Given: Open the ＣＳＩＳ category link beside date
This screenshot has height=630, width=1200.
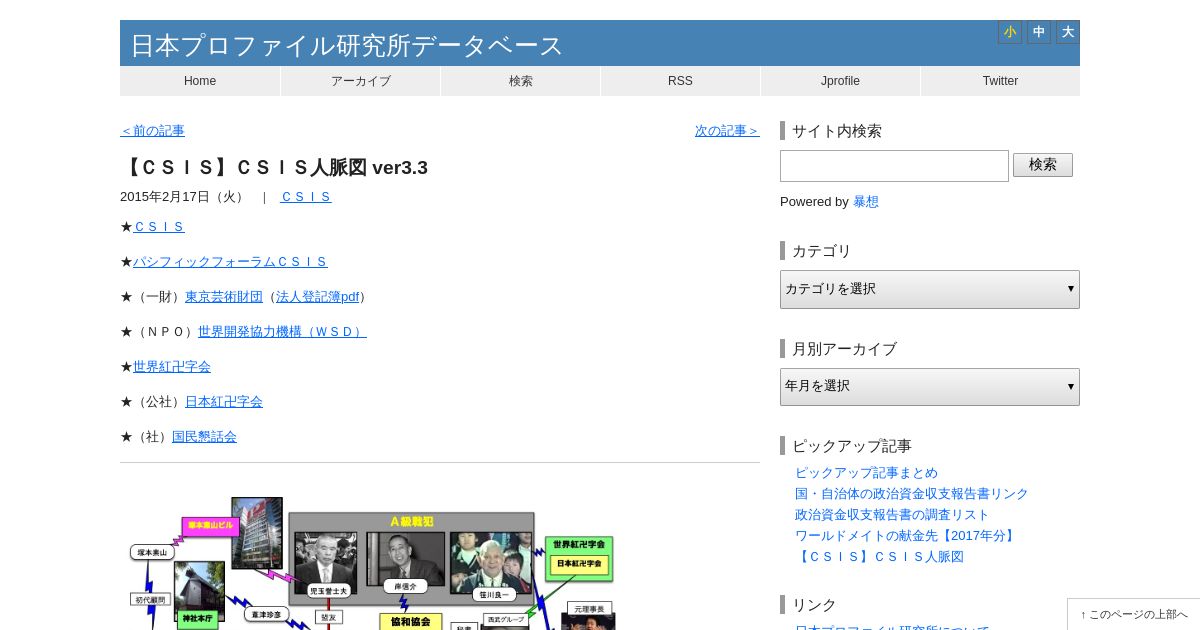Looking at the screenshot, I should (305, 197).
